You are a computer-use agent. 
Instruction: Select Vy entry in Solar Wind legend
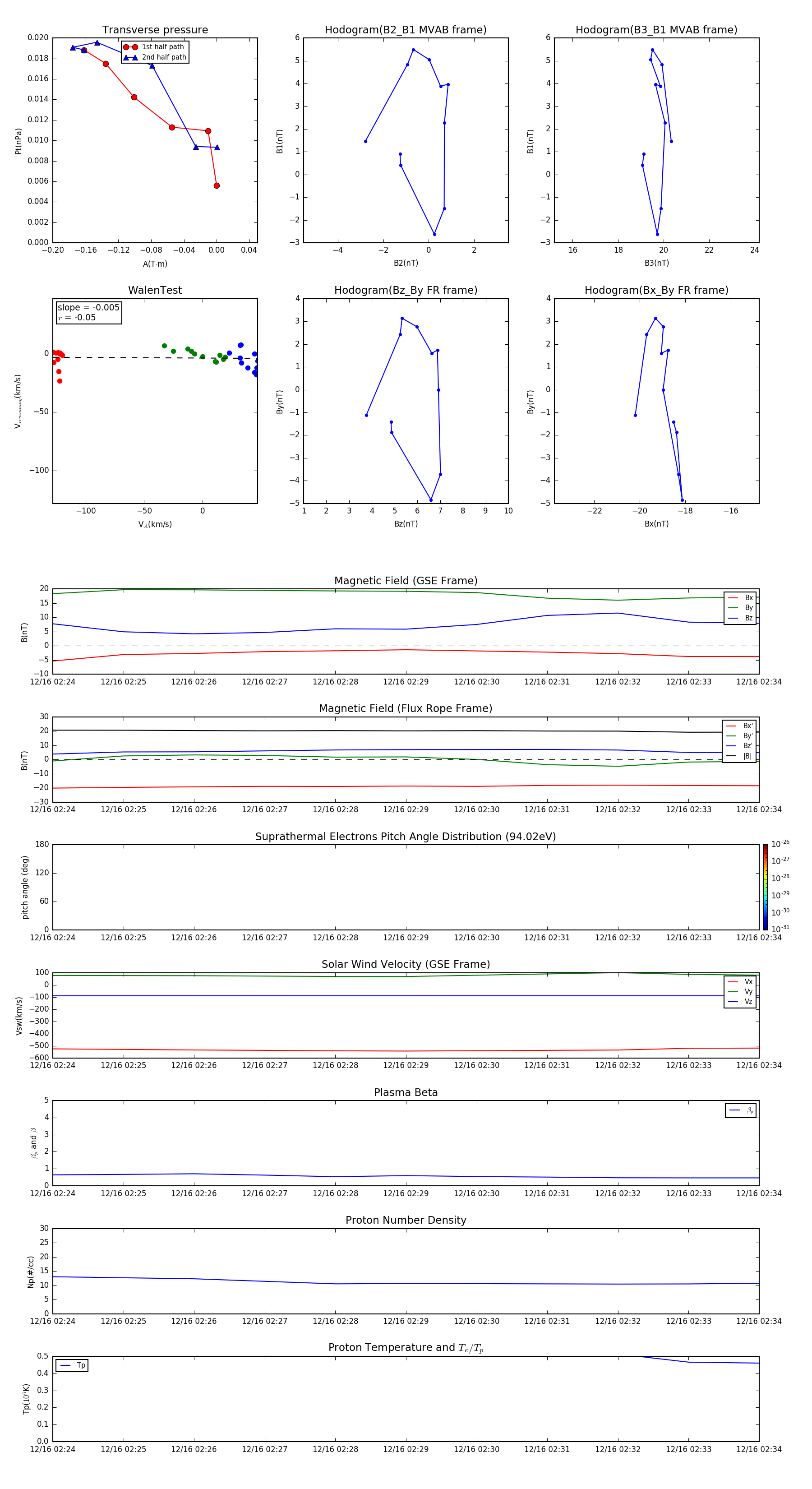[740, 992]
